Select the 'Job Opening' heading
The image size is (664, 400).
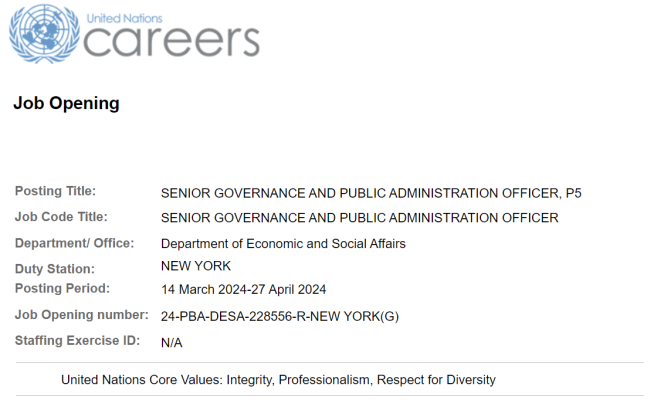[x=66, y=103]
